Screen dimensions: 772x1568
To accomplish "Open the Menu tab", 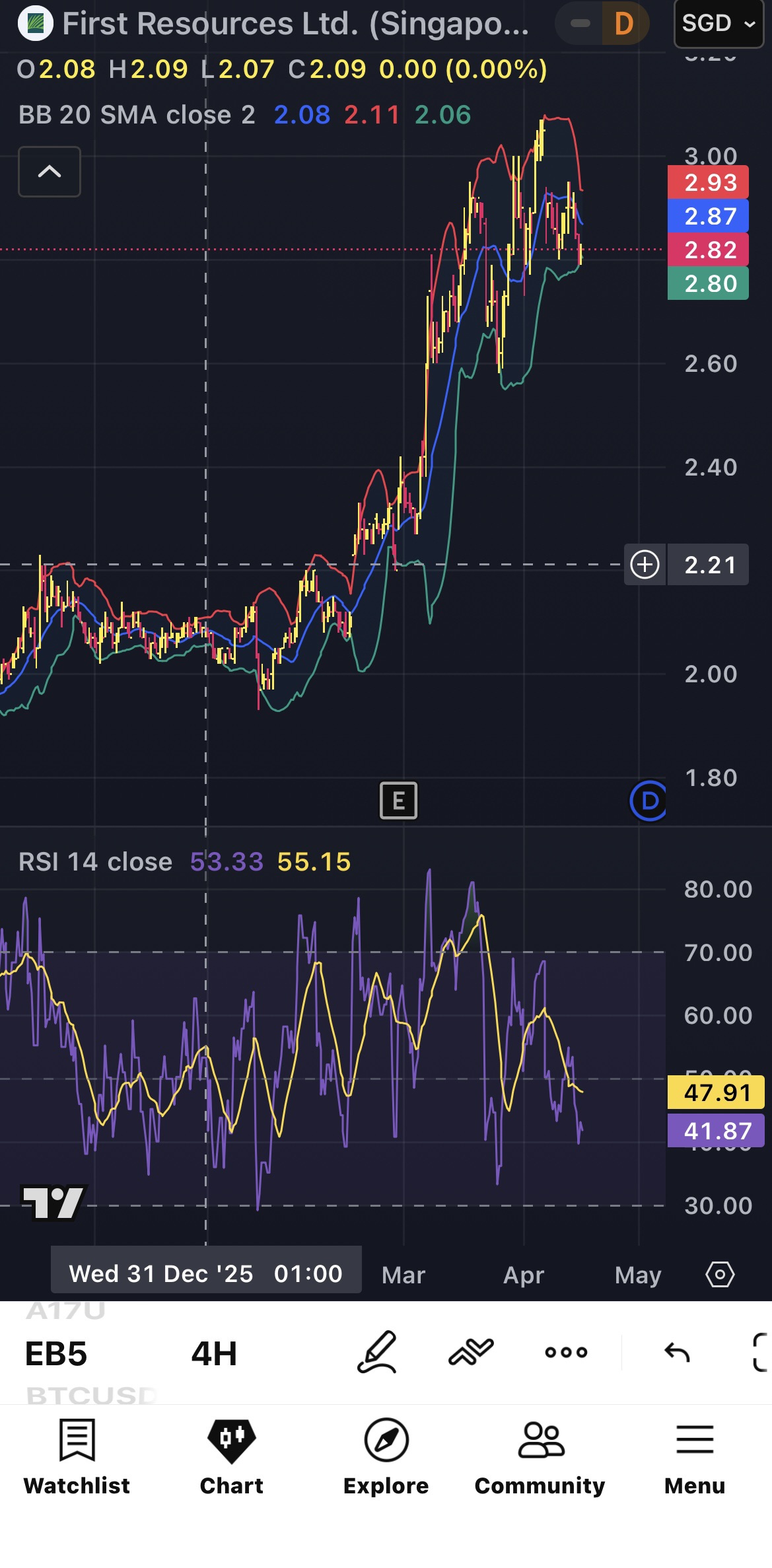I will [x=695, y=1457].
